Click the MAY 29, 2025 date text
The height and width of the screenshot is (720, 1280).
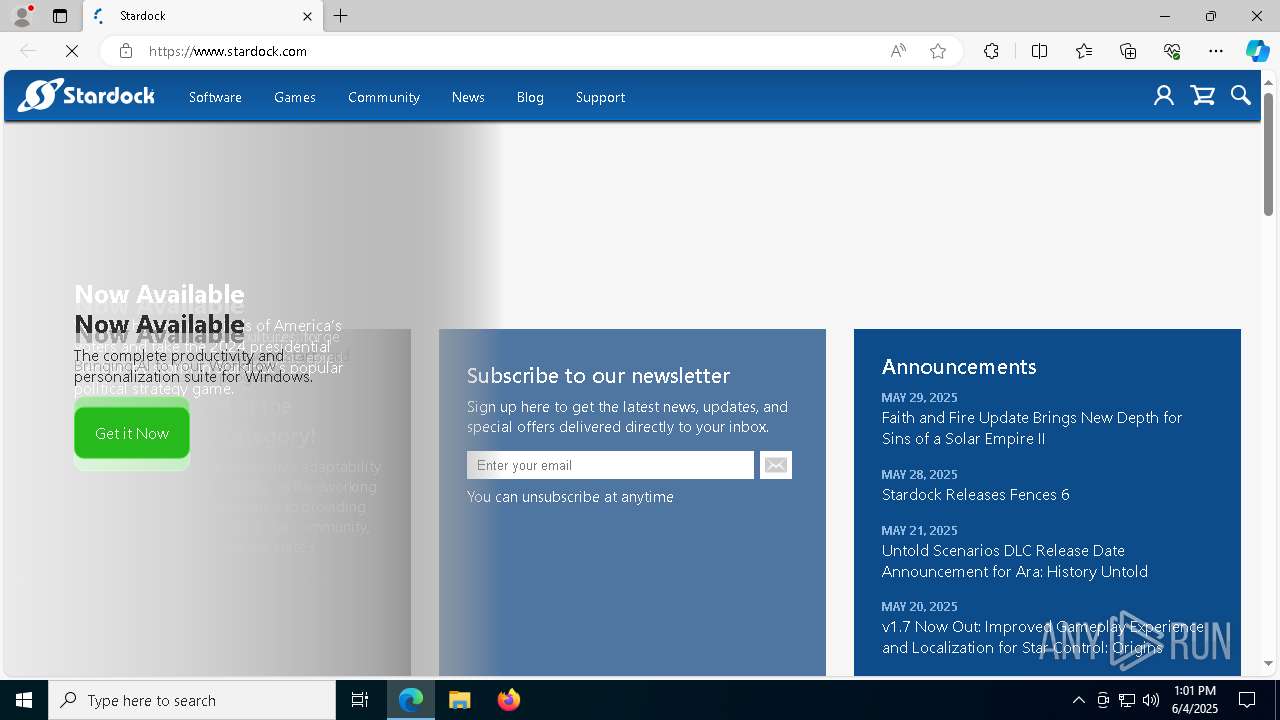[x=919, y=397]
